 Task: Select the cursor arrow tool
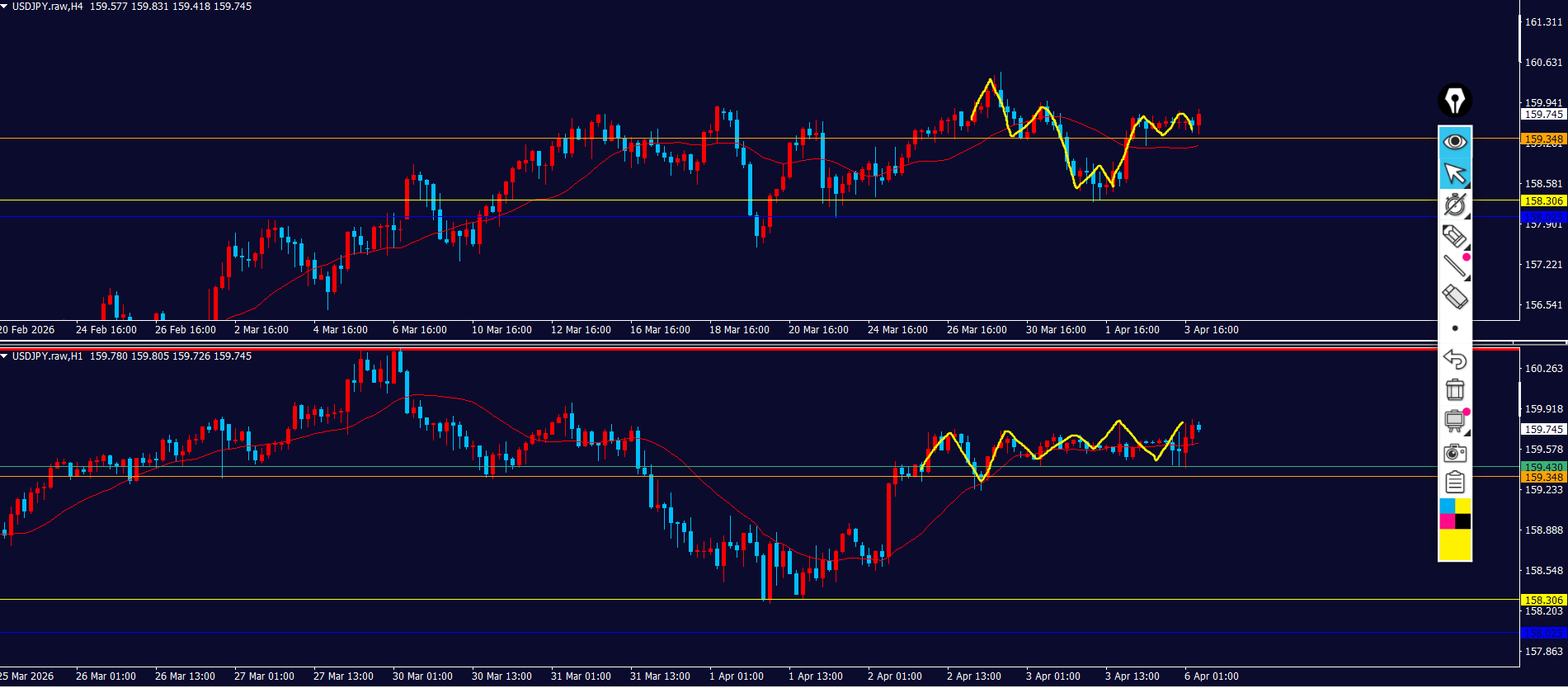coord(1454,174)
